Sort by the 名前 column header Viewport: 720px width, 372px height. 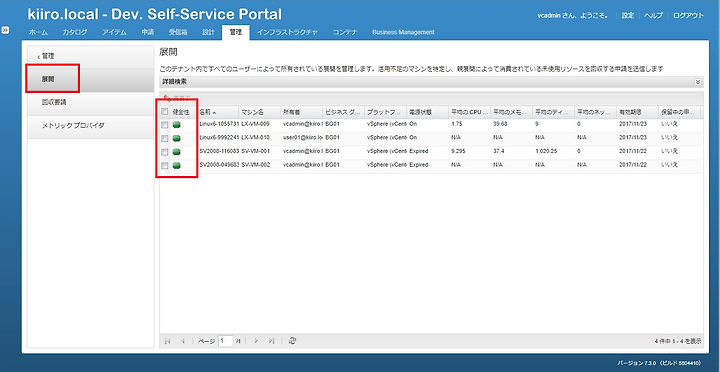(x=217, y=112)
